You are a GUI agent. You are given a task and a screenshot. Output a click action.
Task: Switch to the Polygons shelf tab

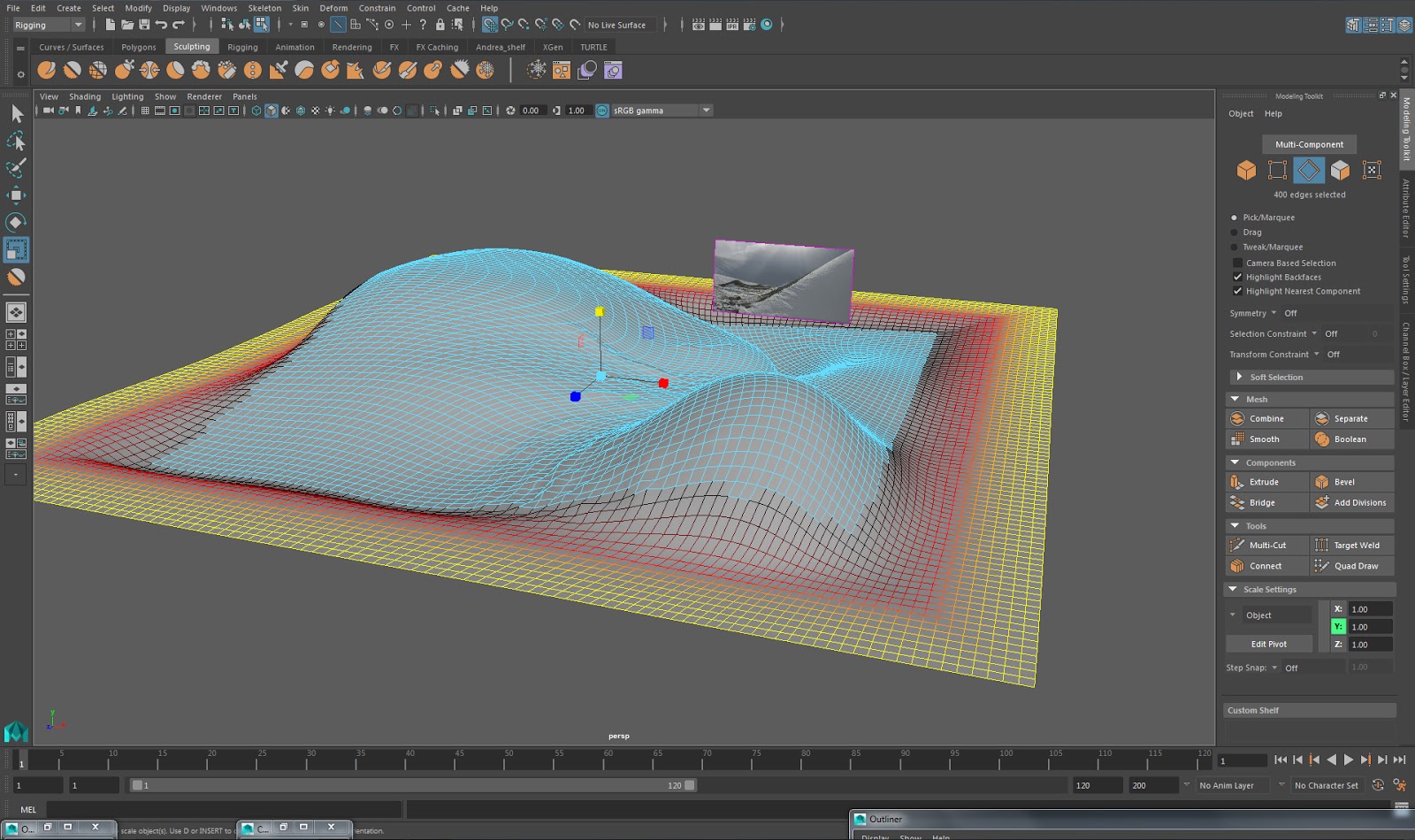coord(138,47)
